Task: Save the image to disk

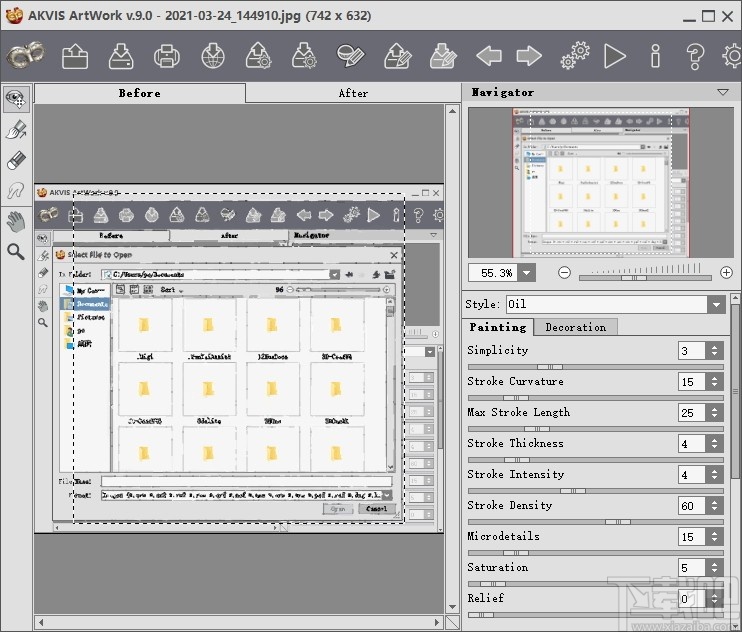Action: click(121, 56)
